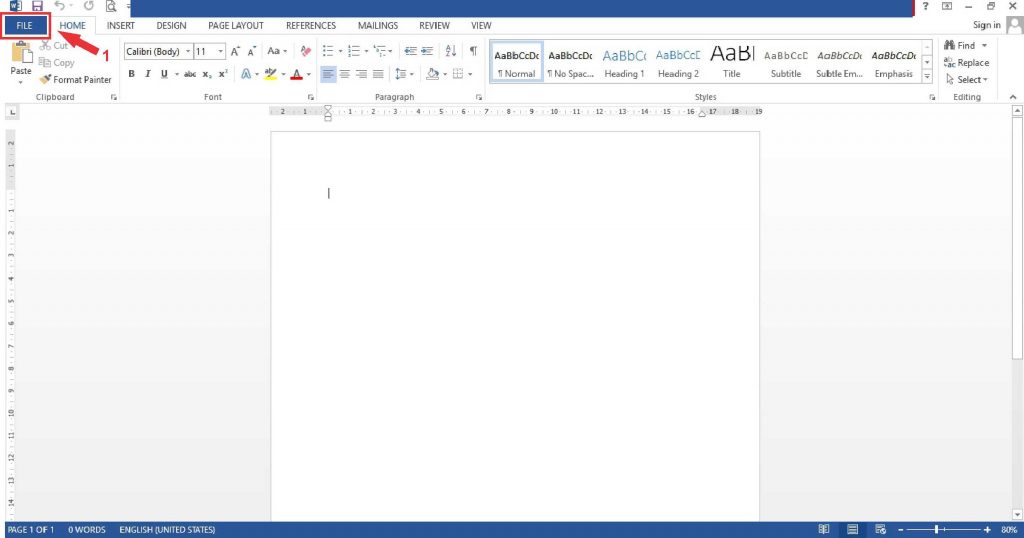Select the bullets list icon
The image size is (1024, 538).
(328, 51)
